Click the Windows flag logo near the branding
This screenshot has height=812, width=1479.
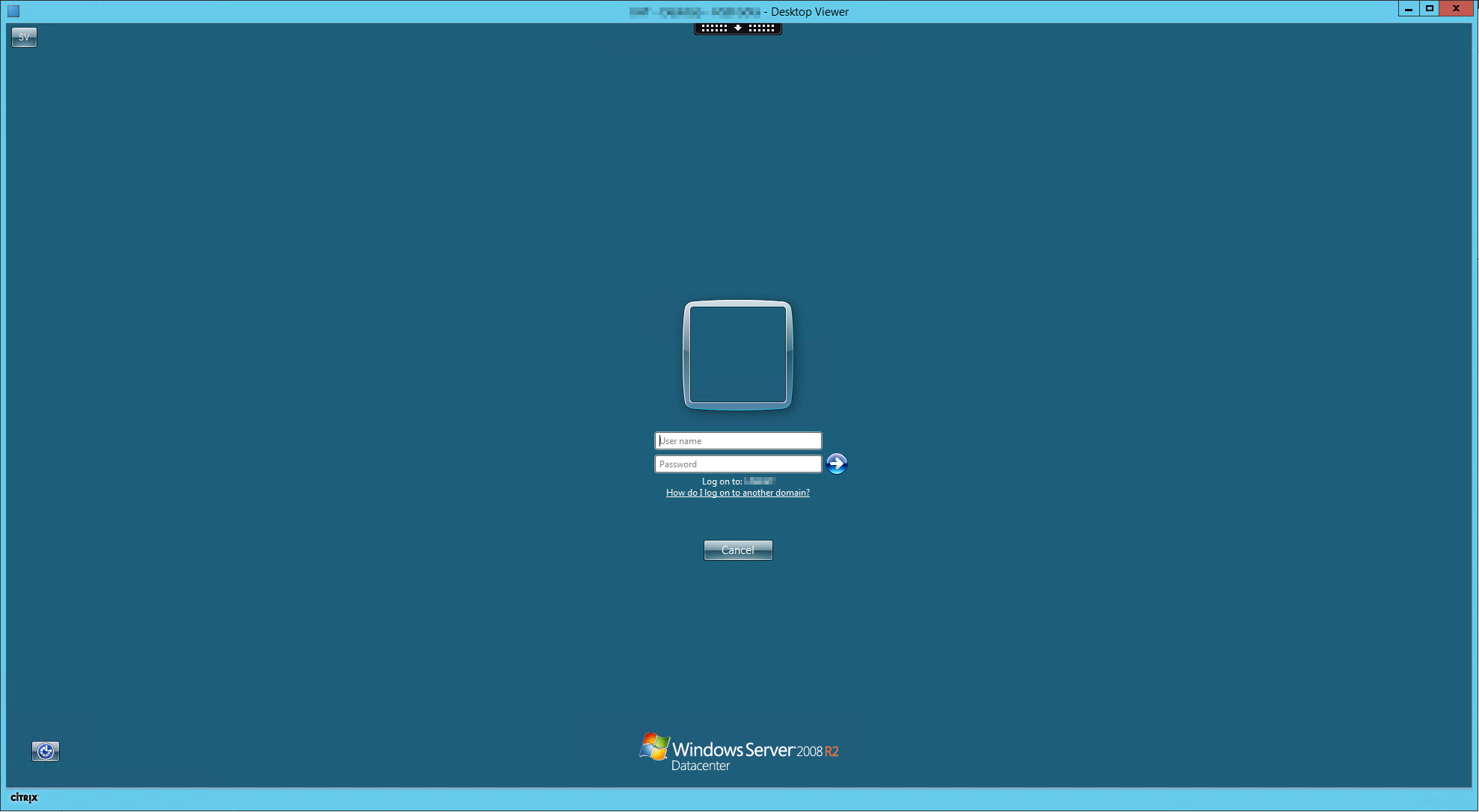[654, 747]
